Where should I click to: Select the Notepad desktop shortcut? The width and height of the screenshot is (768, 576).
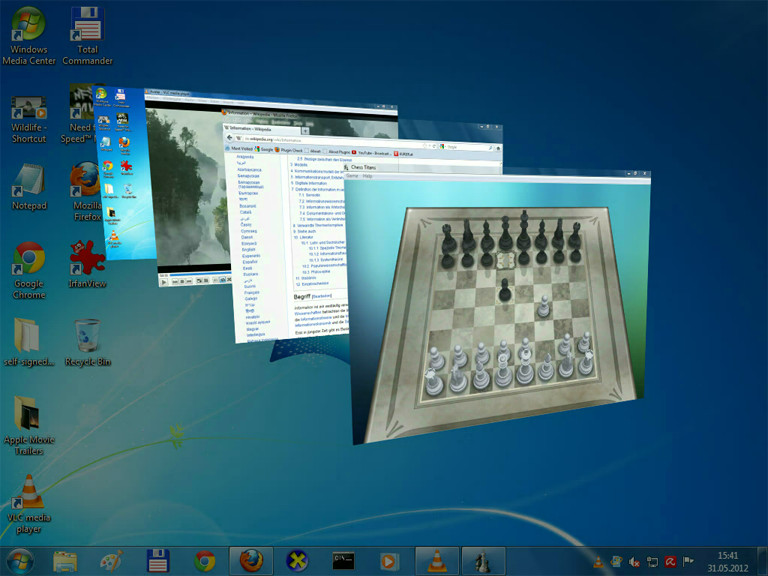29,187
